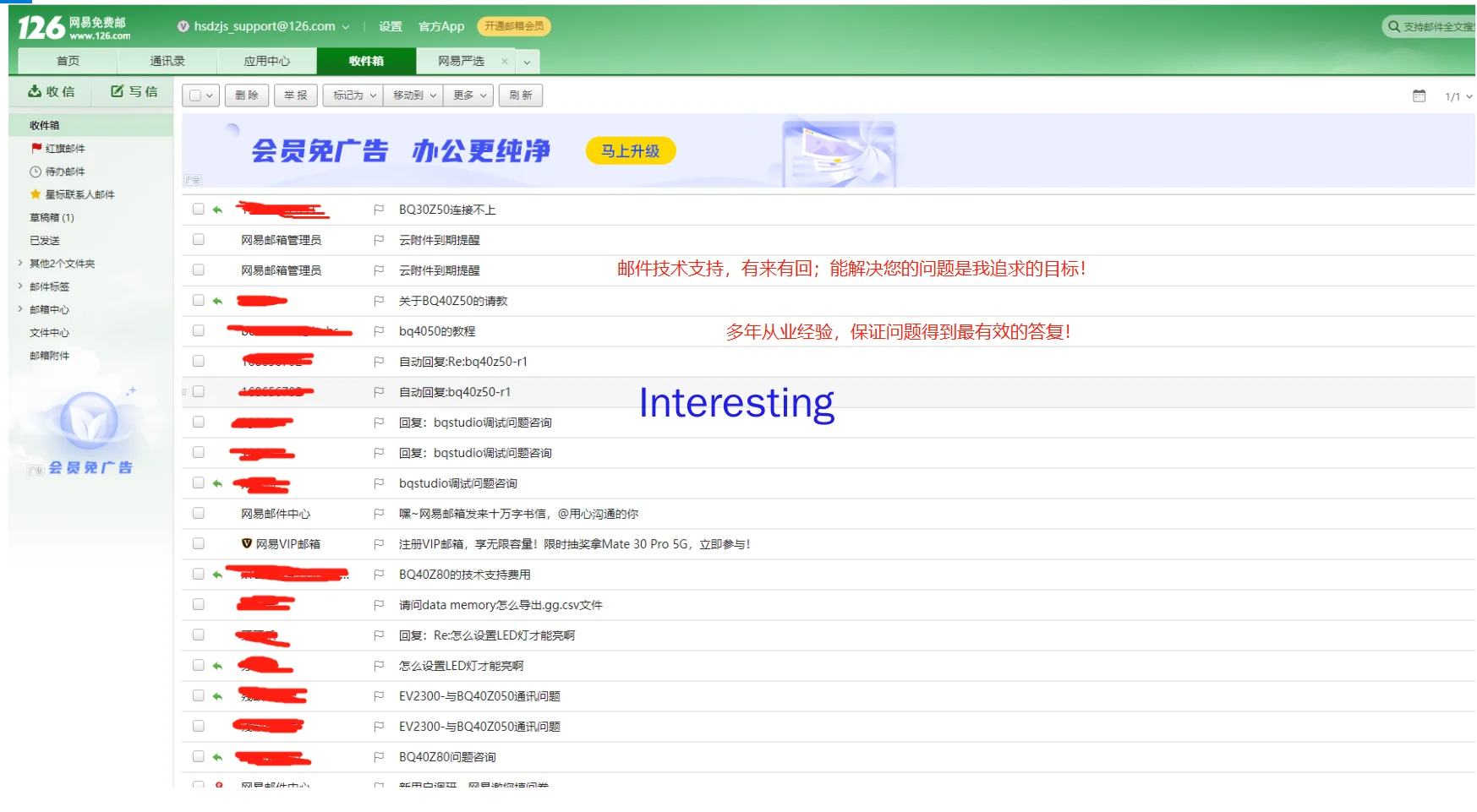This screenshot has height=812, width=1477.
Task: Close the 网易严选 tab
Action: 505,61
